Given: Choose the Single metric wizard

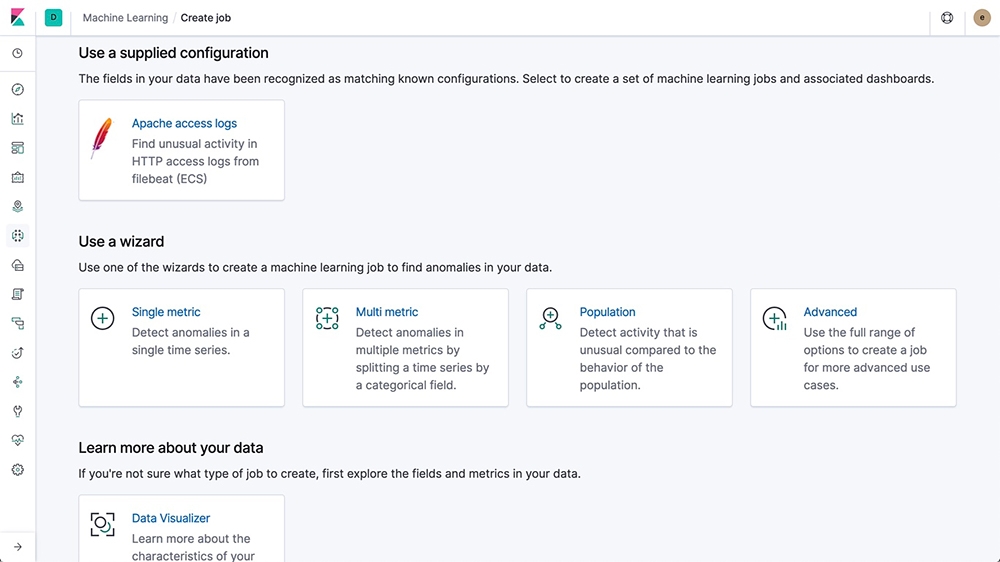Looking at the screenshot, I should pos(181,347).
